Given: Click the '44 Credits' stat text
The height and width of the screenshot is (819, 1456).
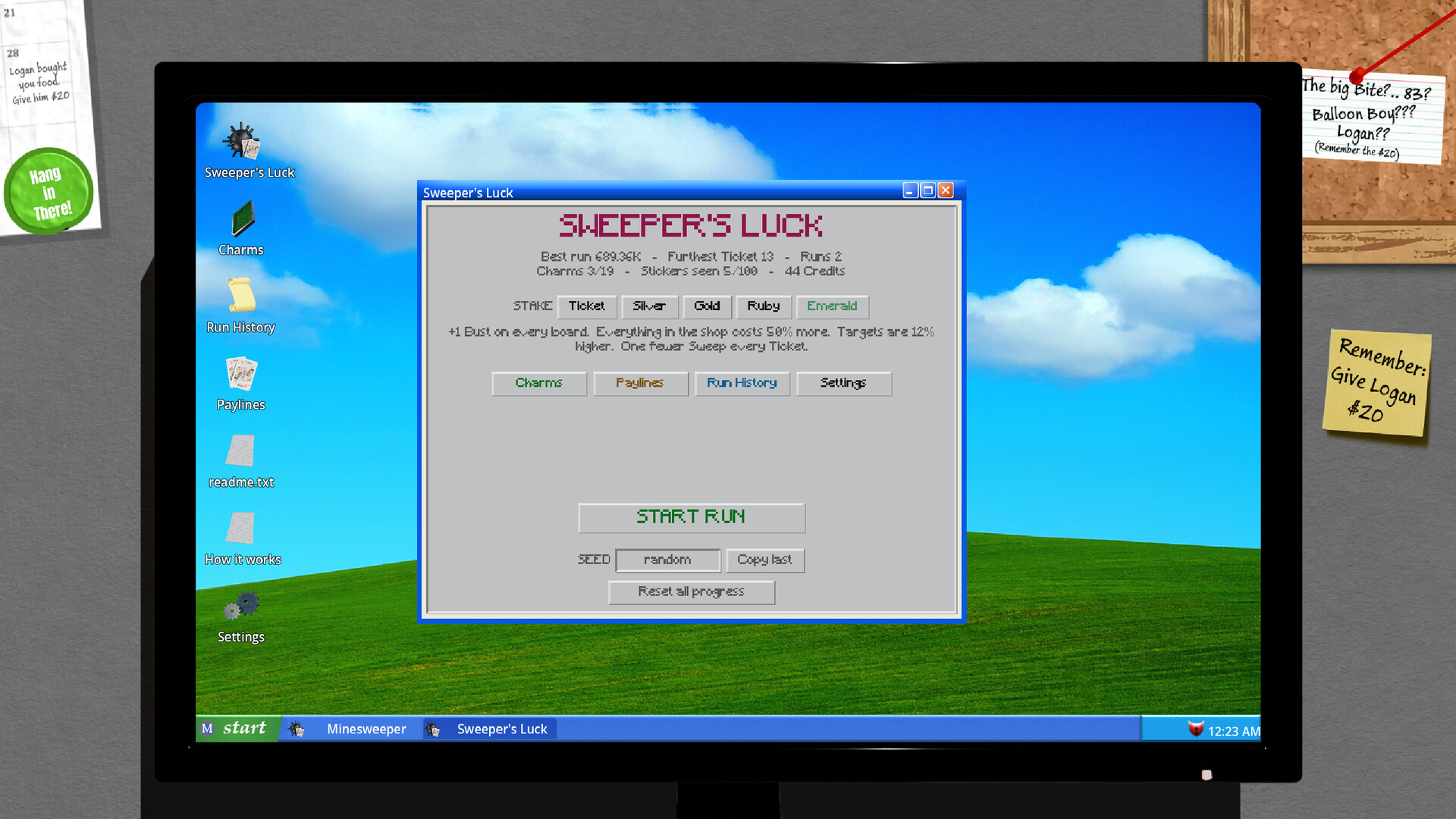Looking at the screenshot, I should click(x=814, y=271).
